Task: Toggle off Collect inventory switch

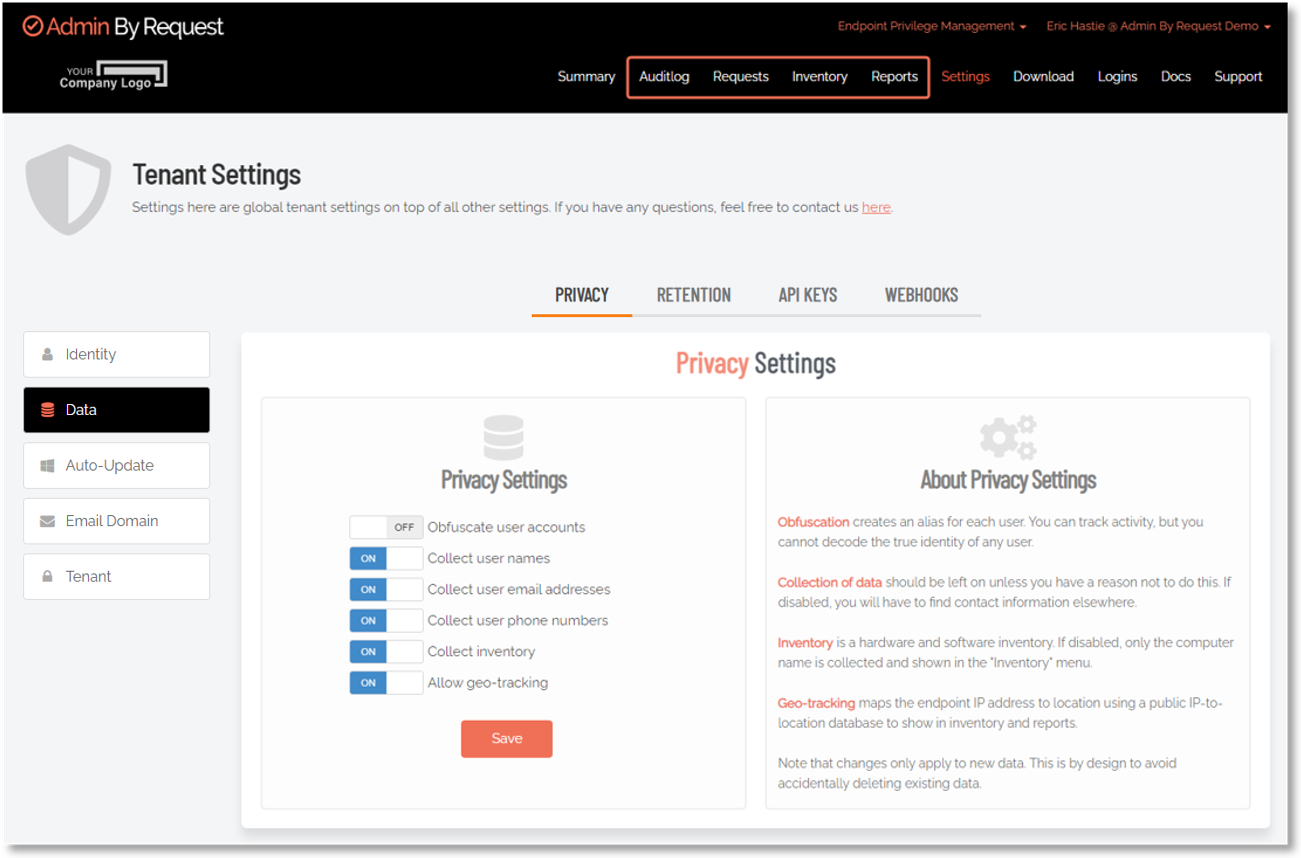Action: tap(385, 652)
